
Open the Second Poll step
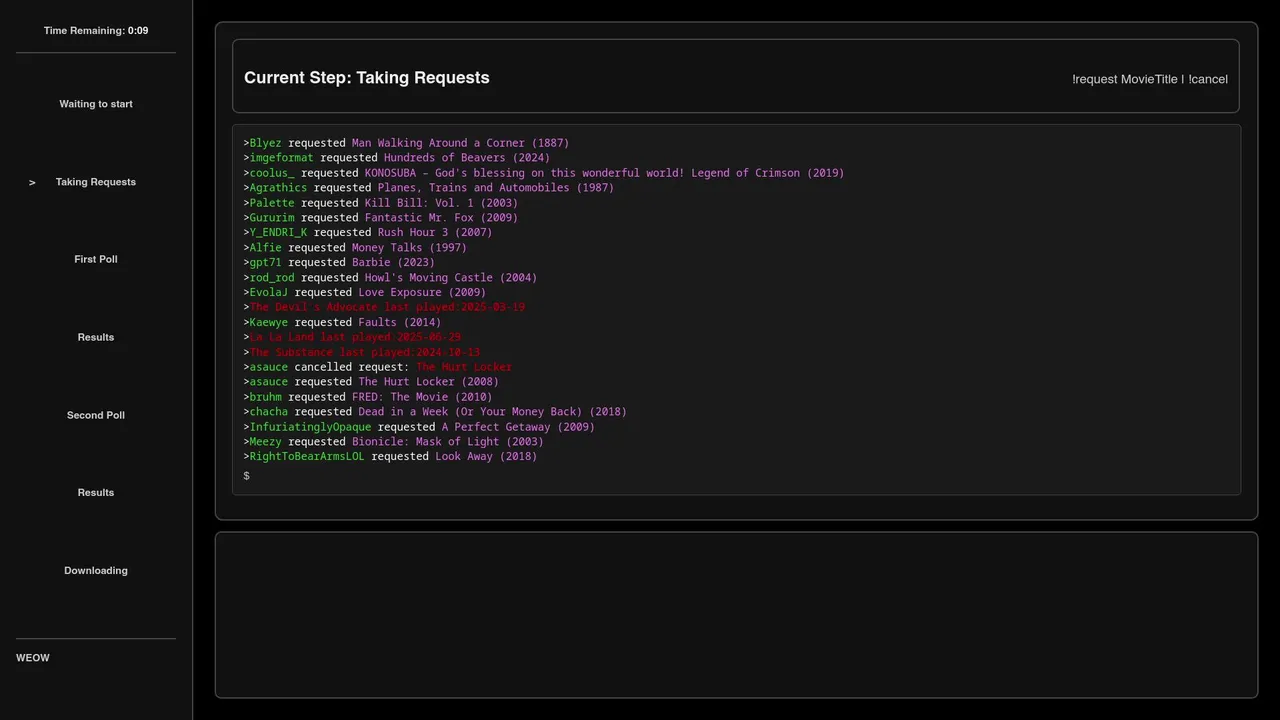[x=96, y=415]
